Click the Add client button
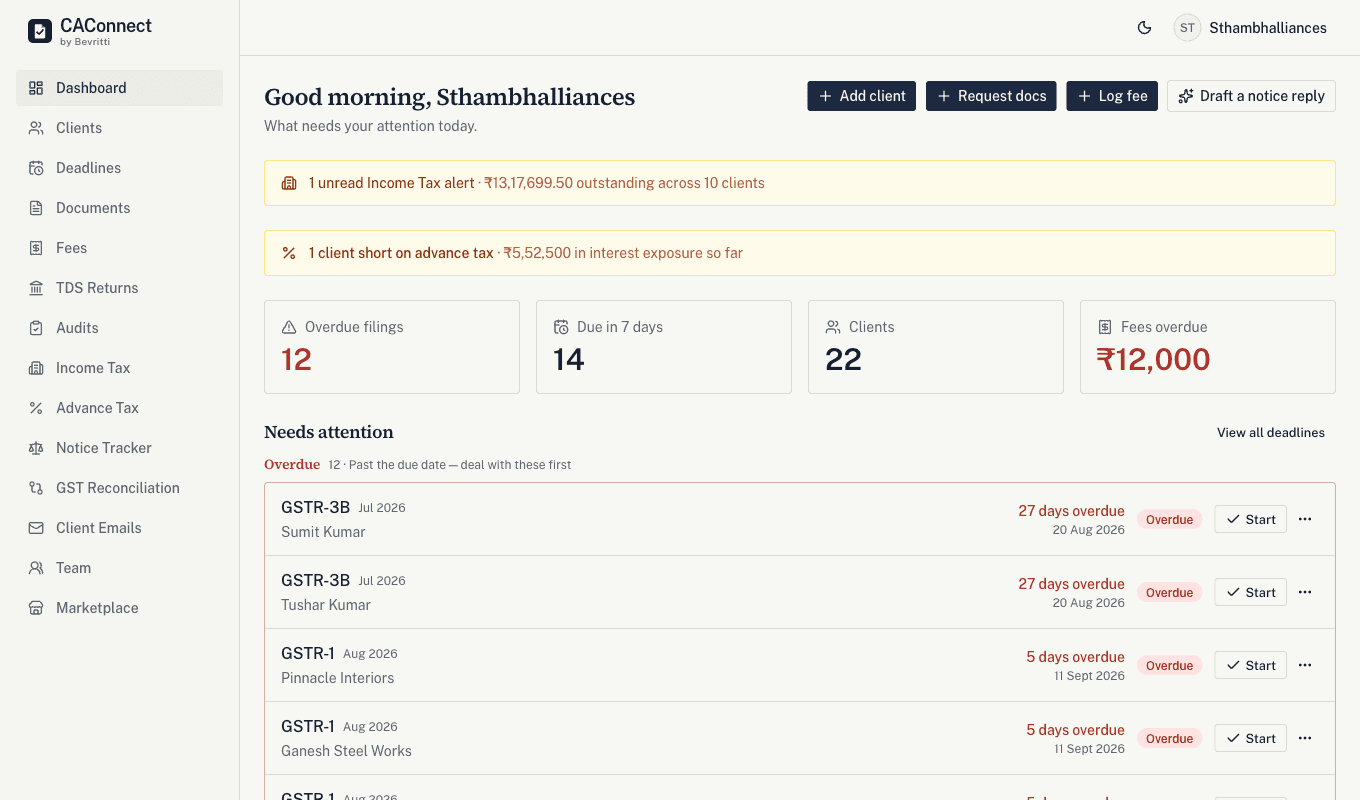The height and width of the screenshot is (800, 1360). [x=861, y=96]
